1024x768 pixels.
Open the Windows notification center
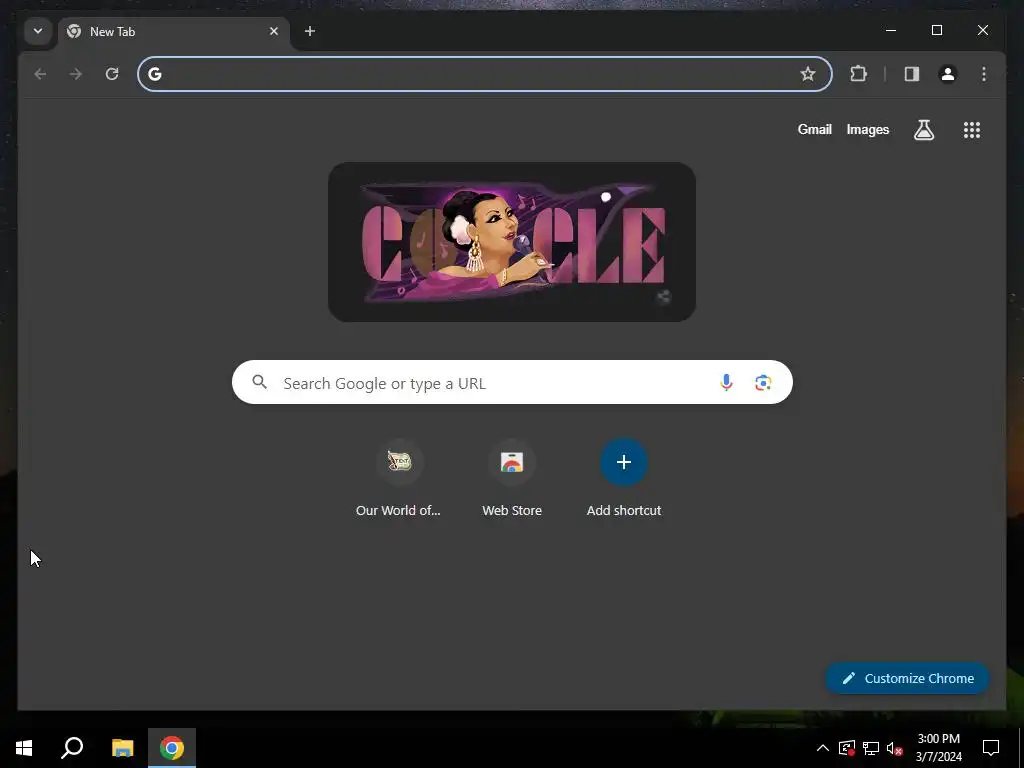991,748
